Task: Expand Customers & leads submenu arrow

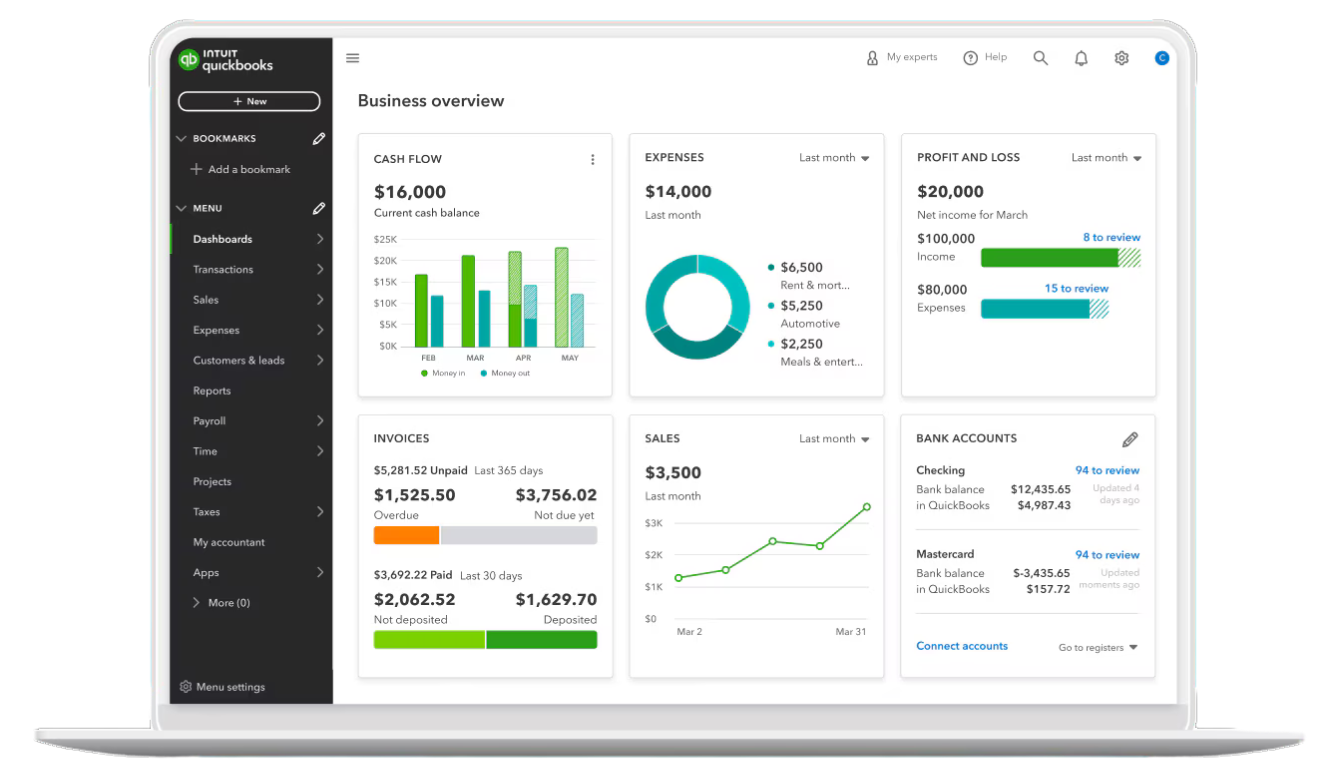Action: coord(320,360)
